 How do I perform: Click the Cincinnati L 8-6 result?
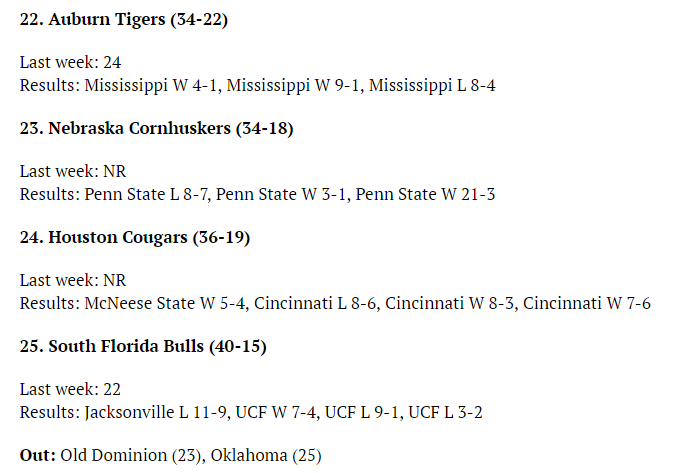316,303
